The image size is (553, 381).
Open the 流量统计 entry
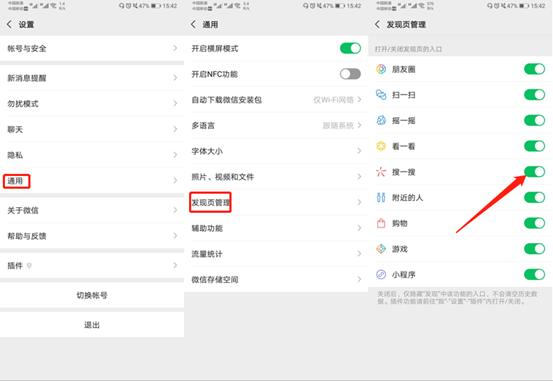276,254
